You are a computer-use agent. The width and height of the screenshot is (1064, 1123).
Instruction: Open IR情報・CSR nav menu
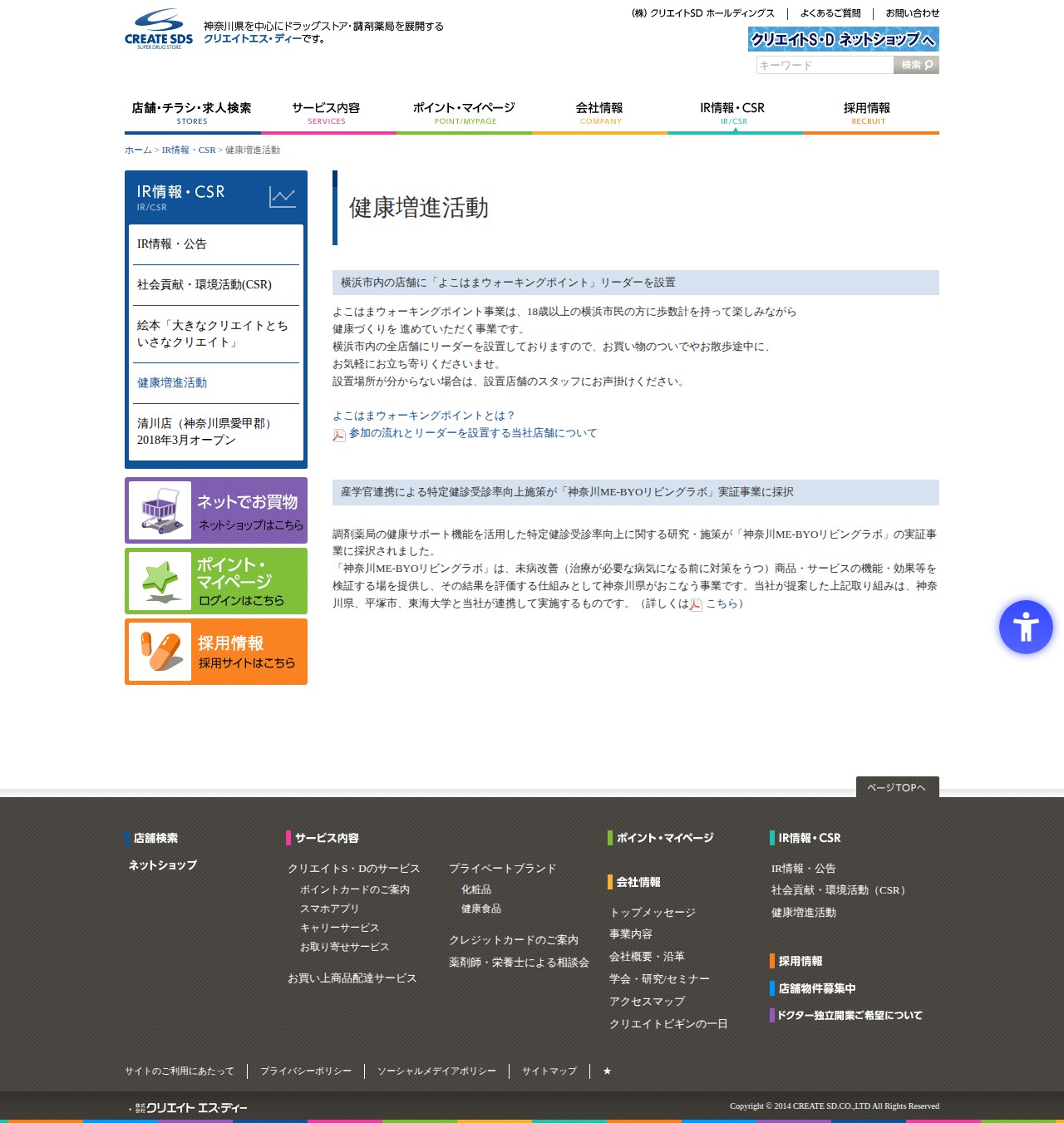coord(734,114)
